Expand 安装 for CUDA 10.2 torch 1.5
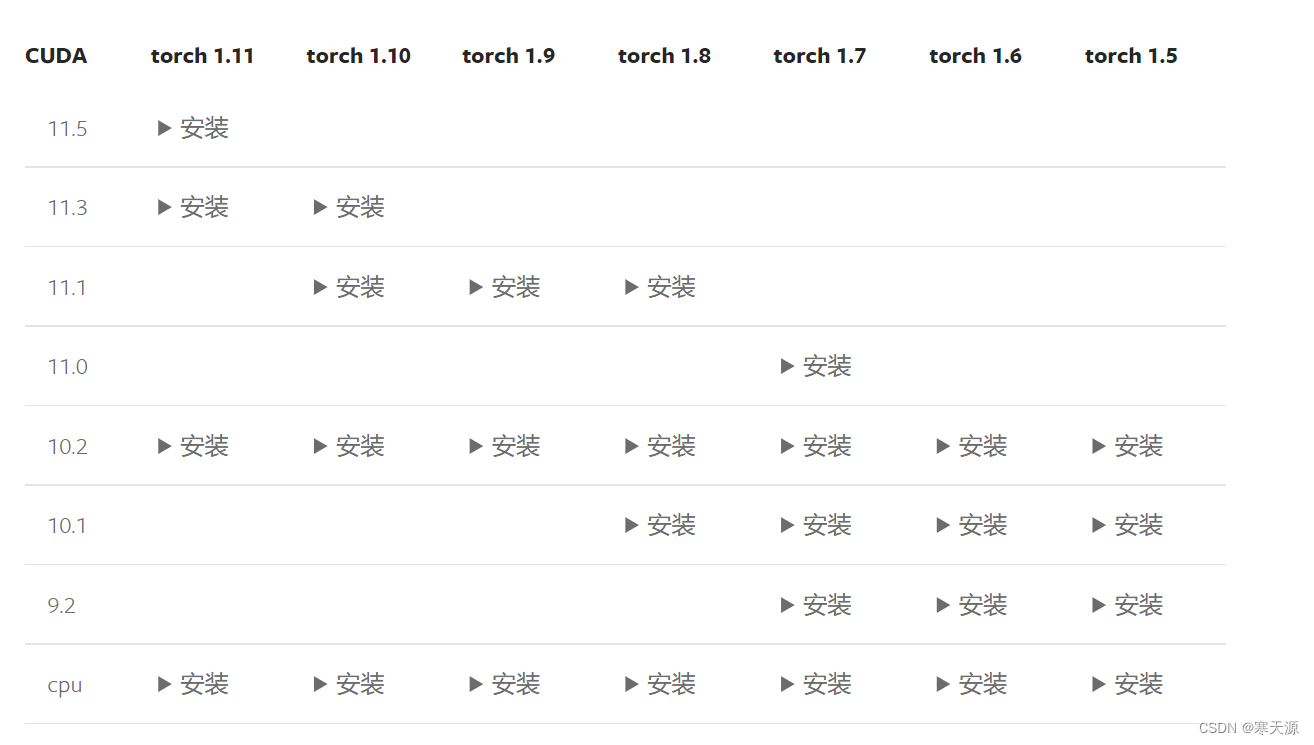 [1129, 446]
